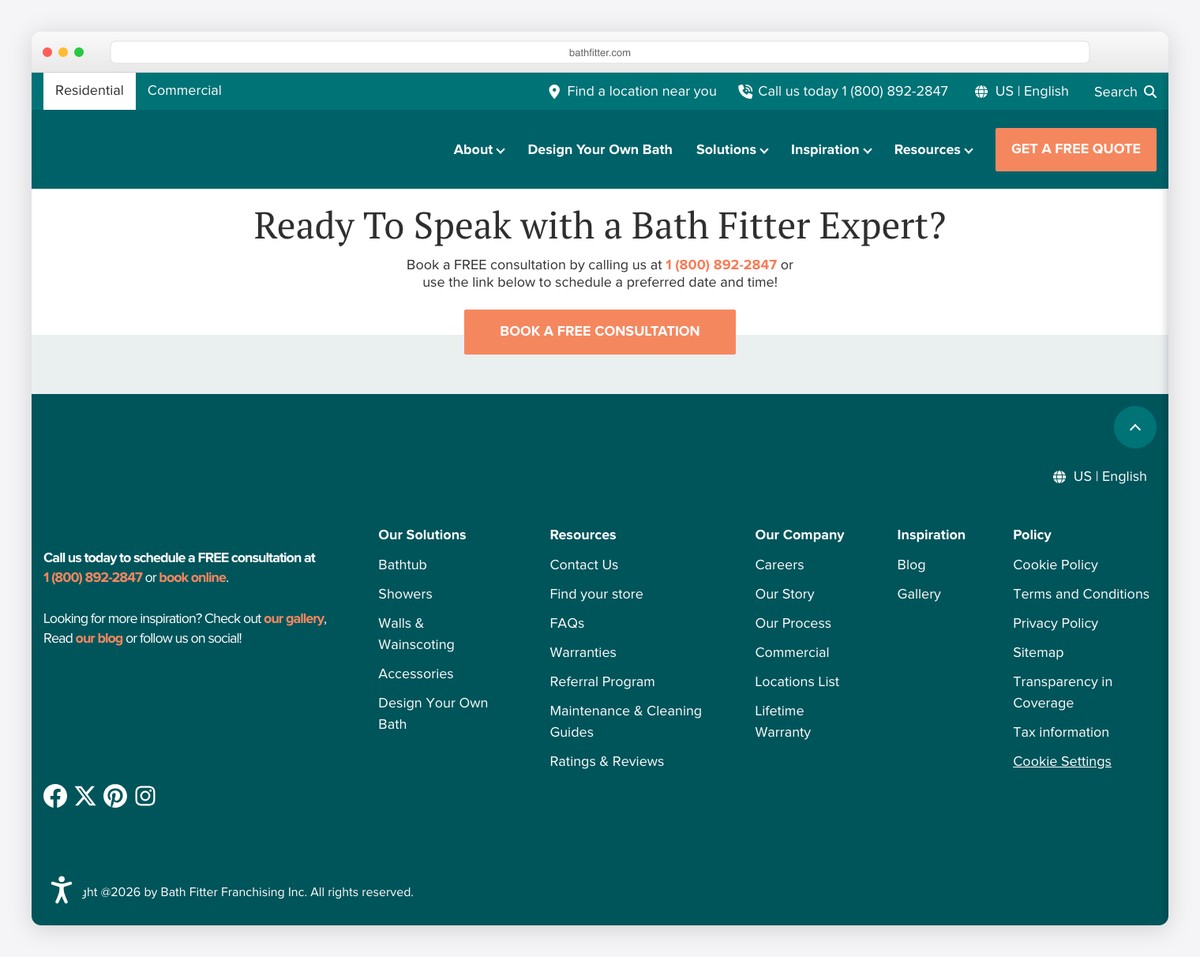Click Find a location near you
The height and width of the screenshot is (957, 1200).
(x=632, y=91)
